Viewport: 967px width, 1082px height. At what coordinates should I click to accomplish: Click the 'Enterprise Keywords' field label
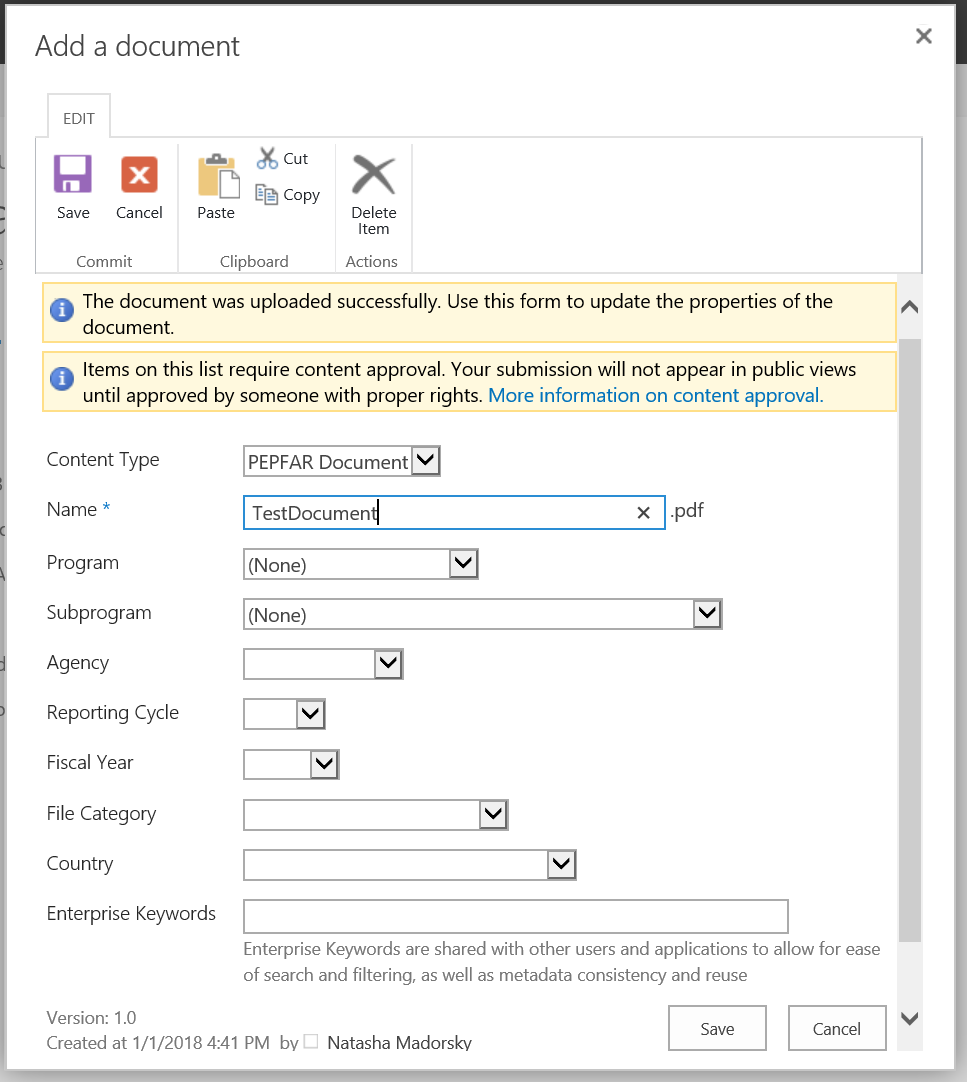(x=131, y=914)
